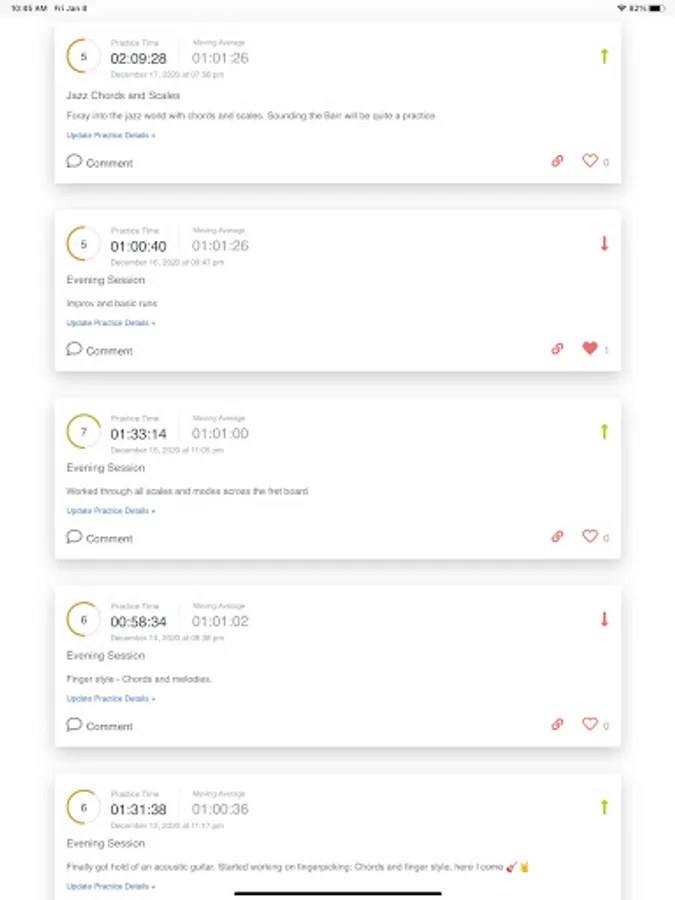The height and width of the screenshot is (900, 675).
Task: Expand Update Practice Details for scales and modes session
Action: click(111, 511)
